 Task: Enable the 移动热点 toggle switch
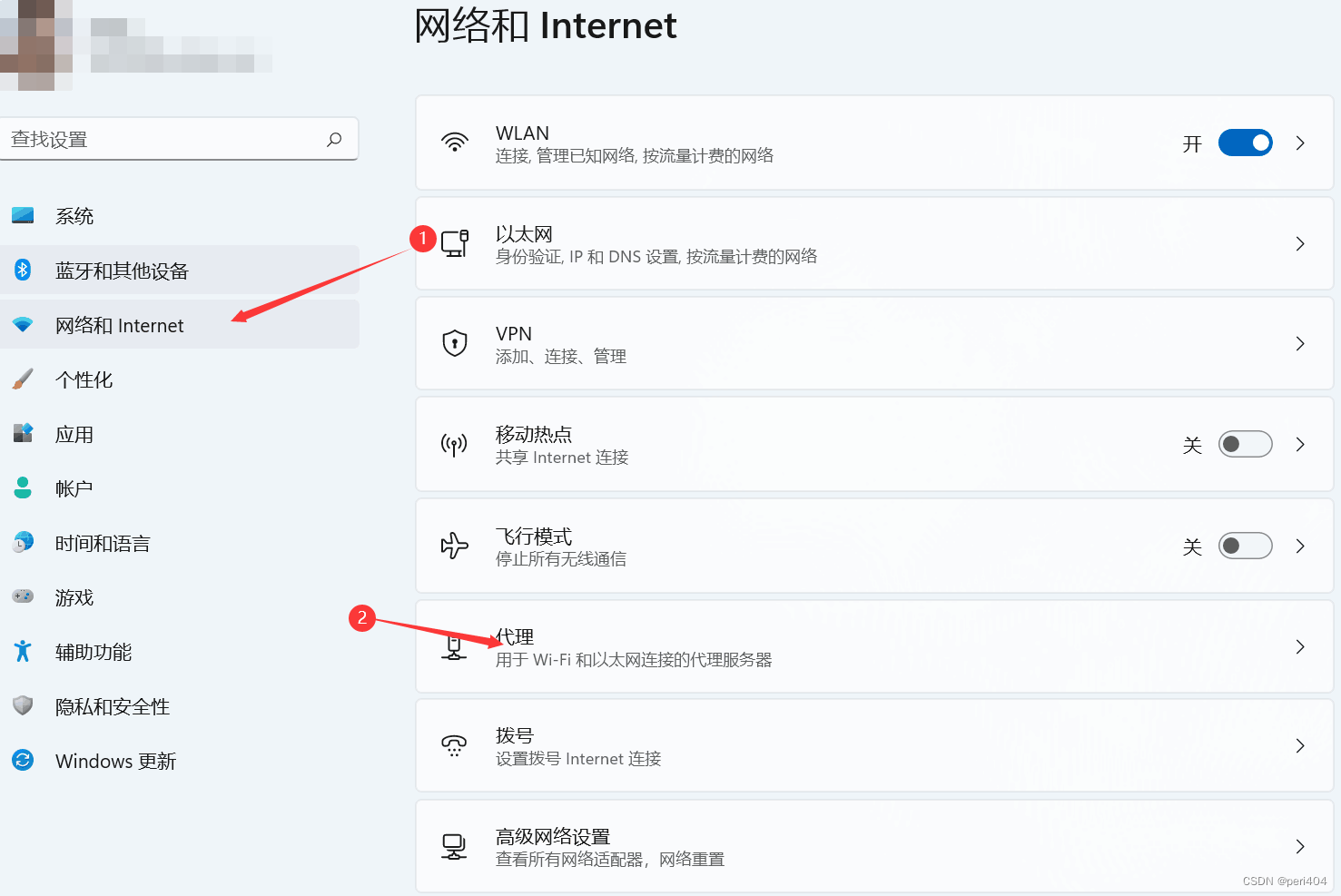pyautogui.click(x=1245, y=444)
